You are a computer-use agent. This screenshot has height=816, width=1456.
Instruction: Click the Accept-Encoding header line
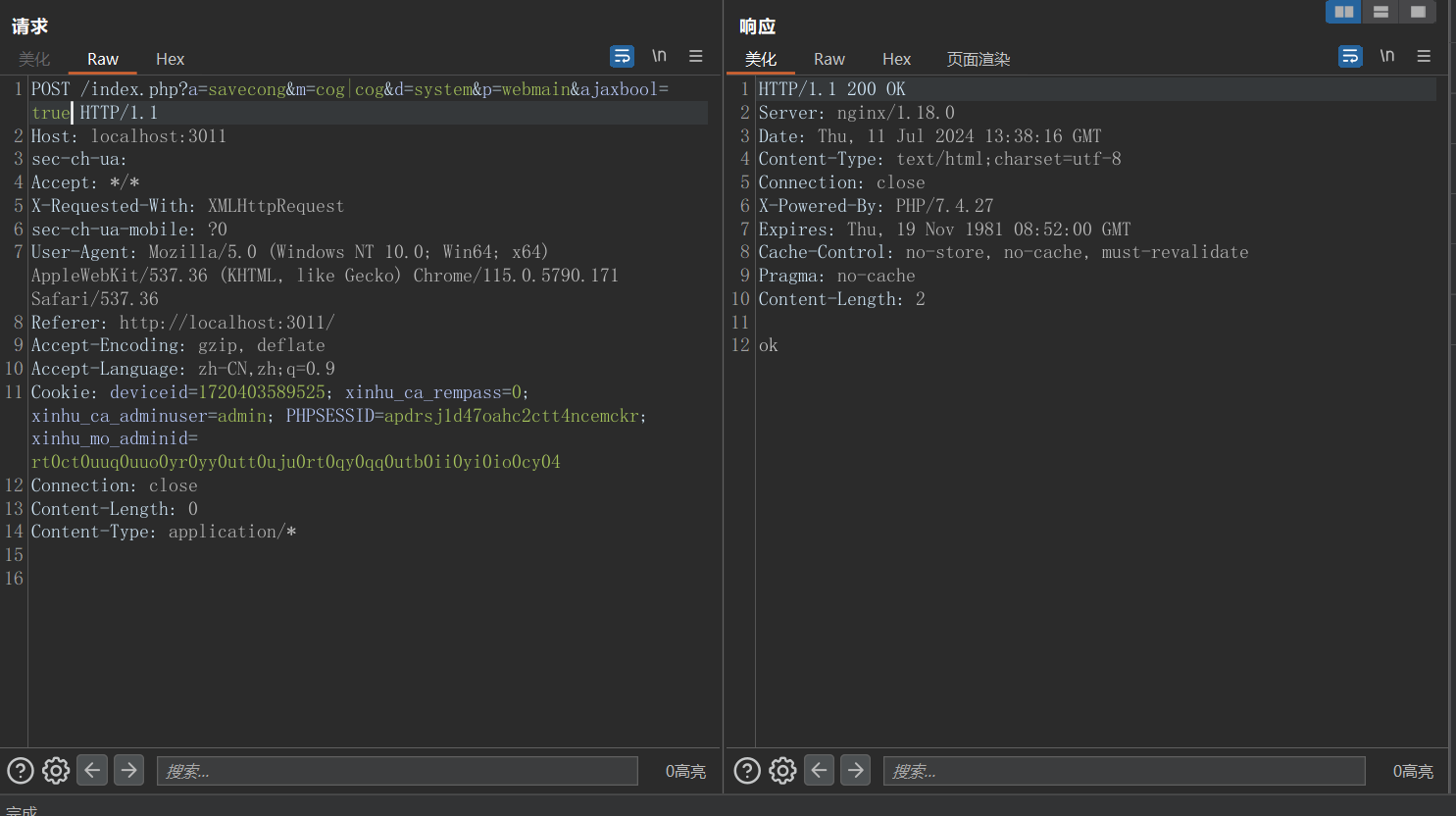[177, 345]
